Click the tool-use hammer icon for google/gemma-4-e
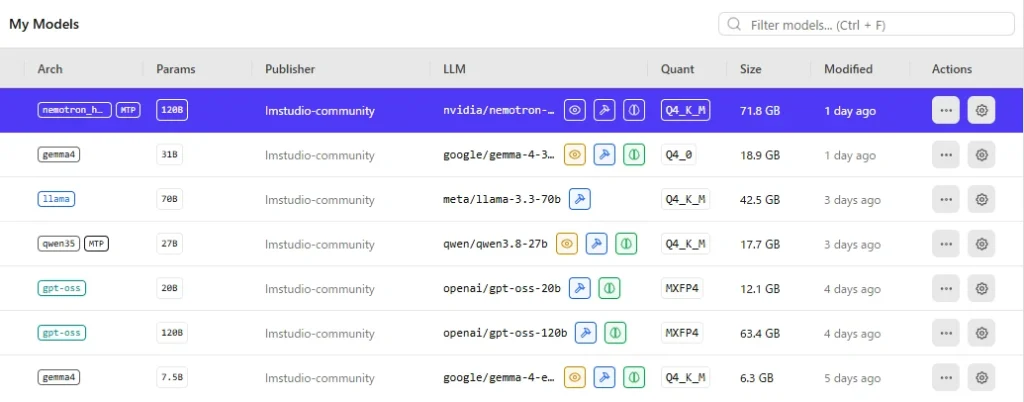 605,377
